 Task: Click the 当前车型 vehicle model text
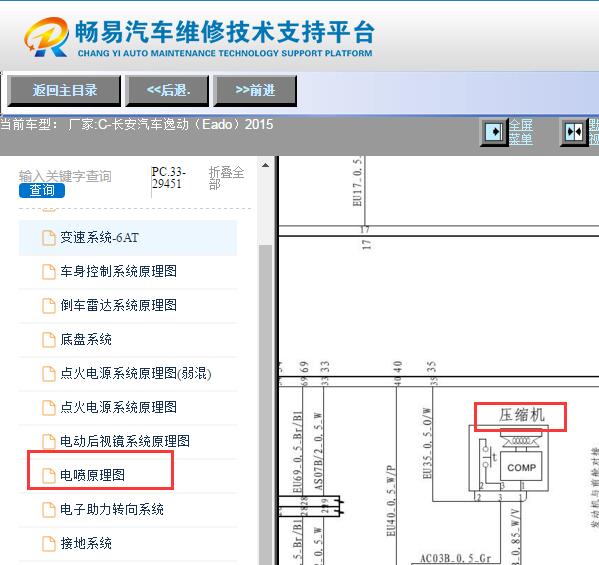137,125
